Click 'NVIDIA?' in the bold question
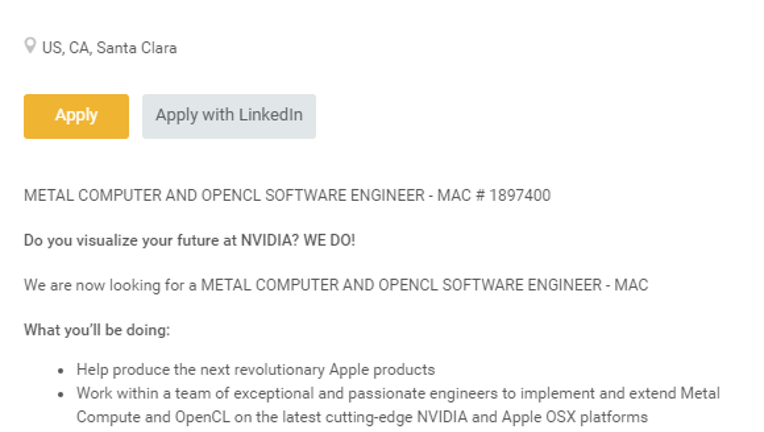This screenshot has width=764, height=432. click(270, 240)
